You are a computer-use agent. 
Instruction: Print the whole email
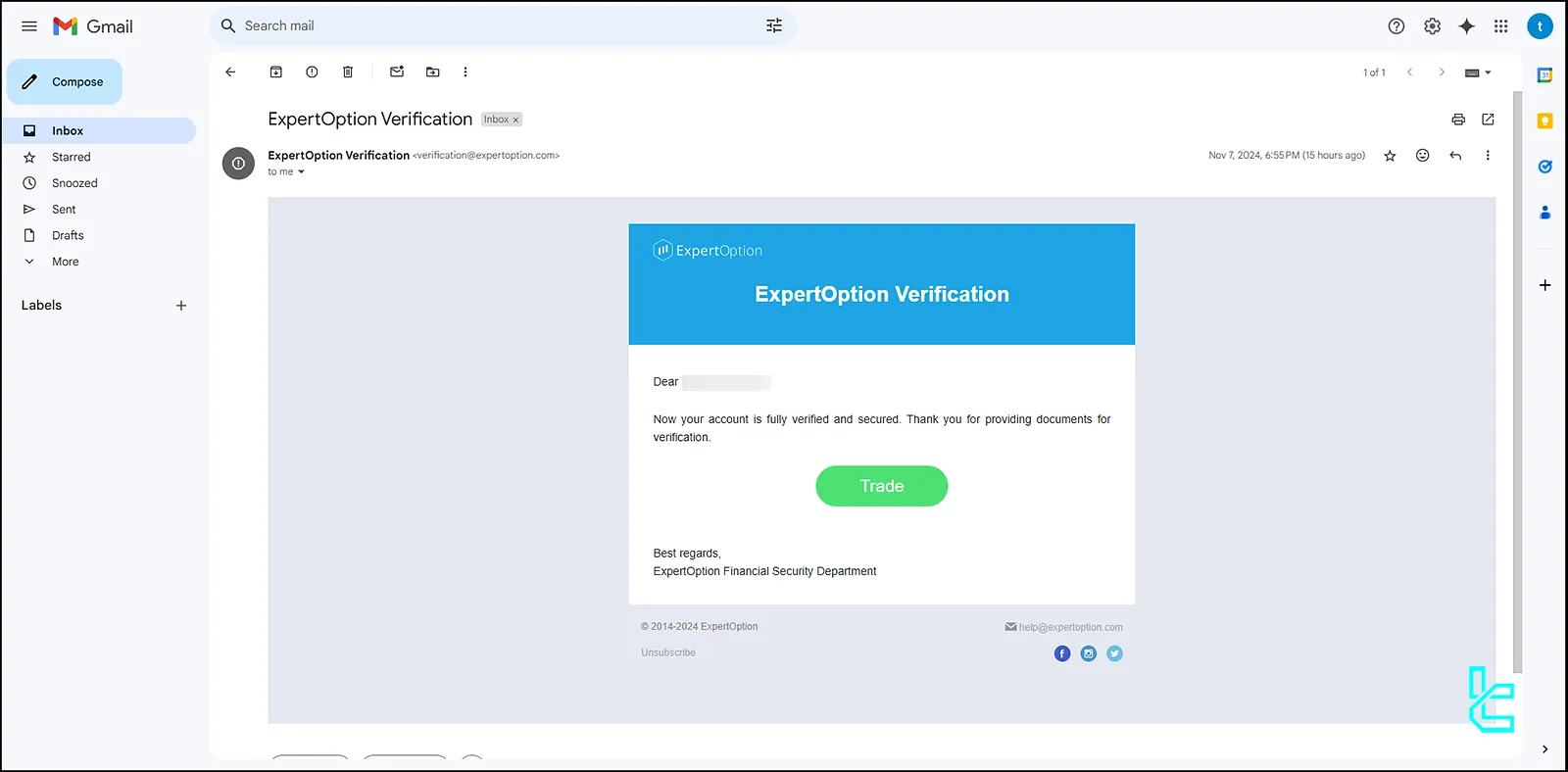pos(1458,120)
